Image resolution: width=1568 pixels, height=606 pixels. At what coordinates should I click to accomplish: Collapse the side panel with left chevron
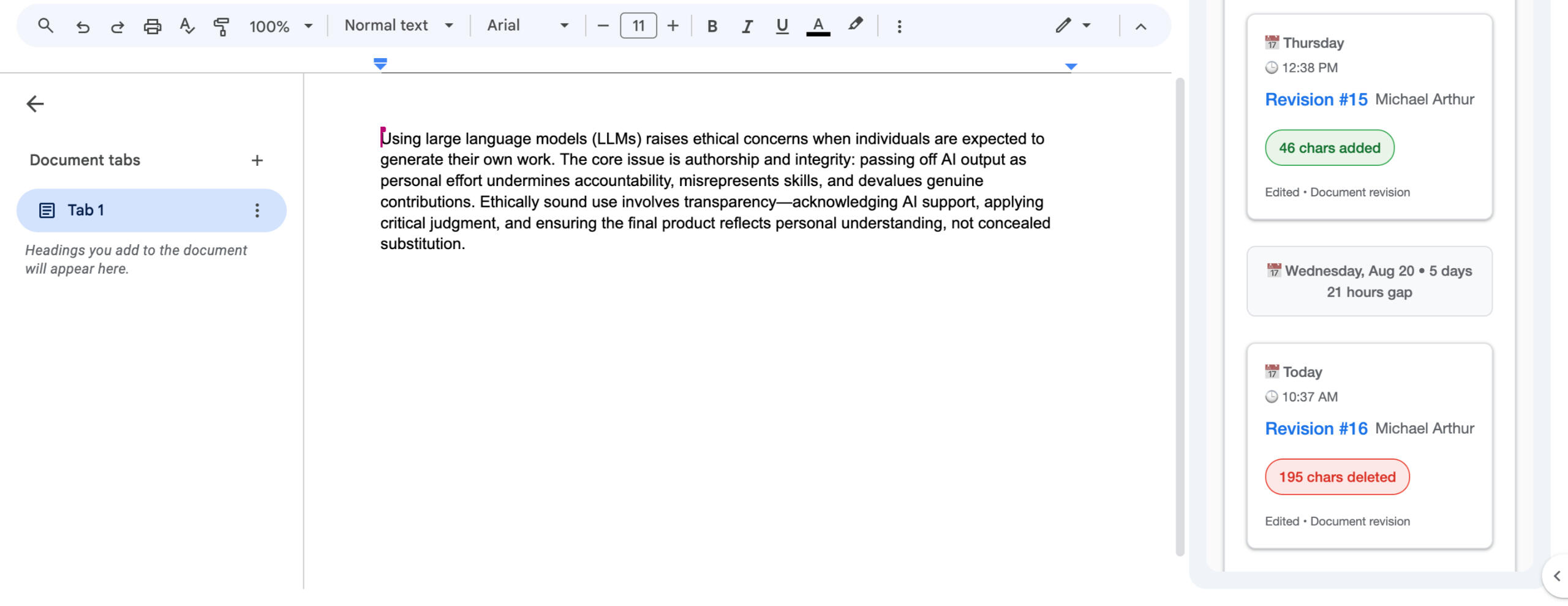1556,576
